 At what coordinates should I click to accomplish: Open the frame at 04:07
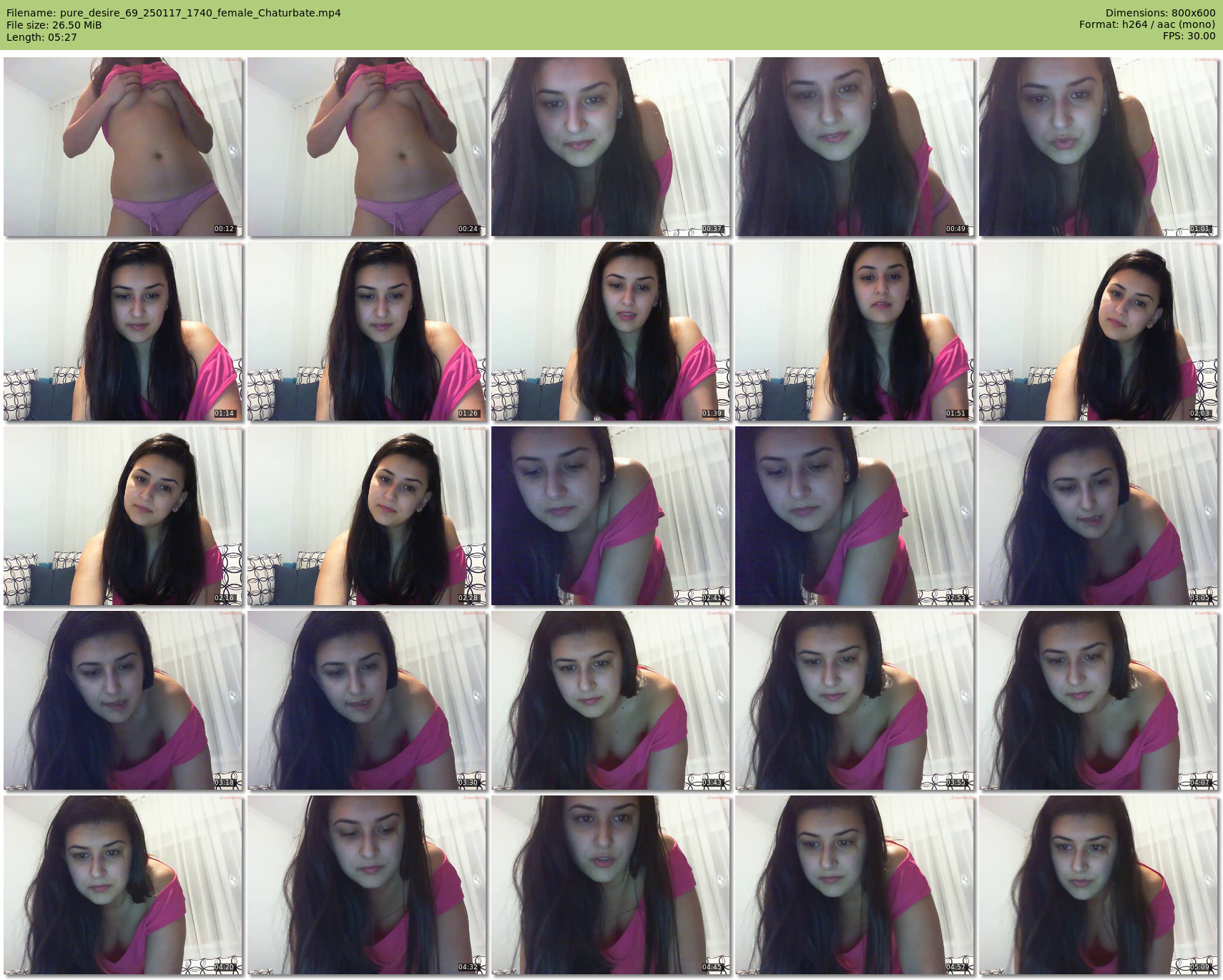tap(1099, 700)
